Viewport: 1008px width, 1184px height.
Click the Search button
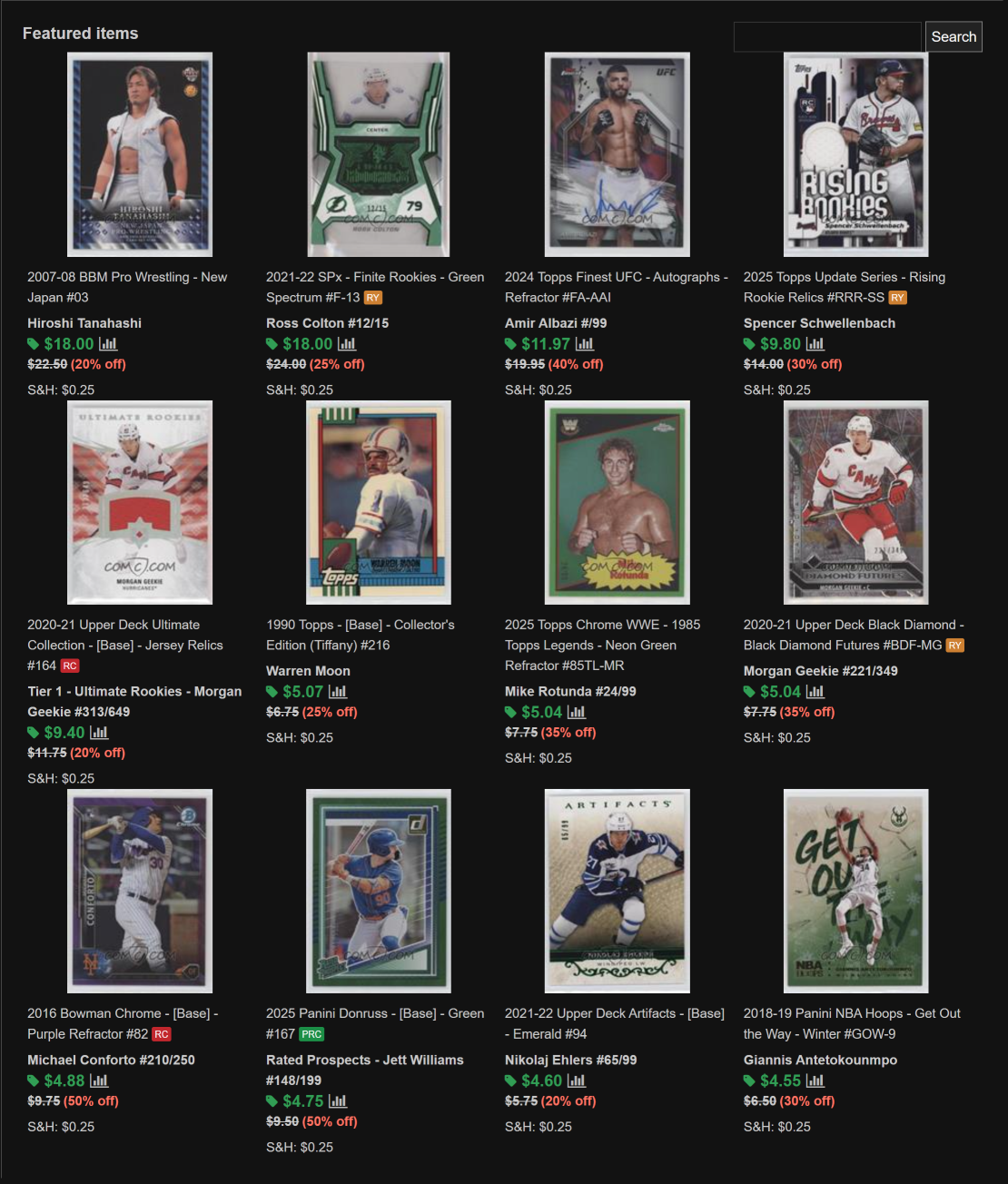[954, 37]
